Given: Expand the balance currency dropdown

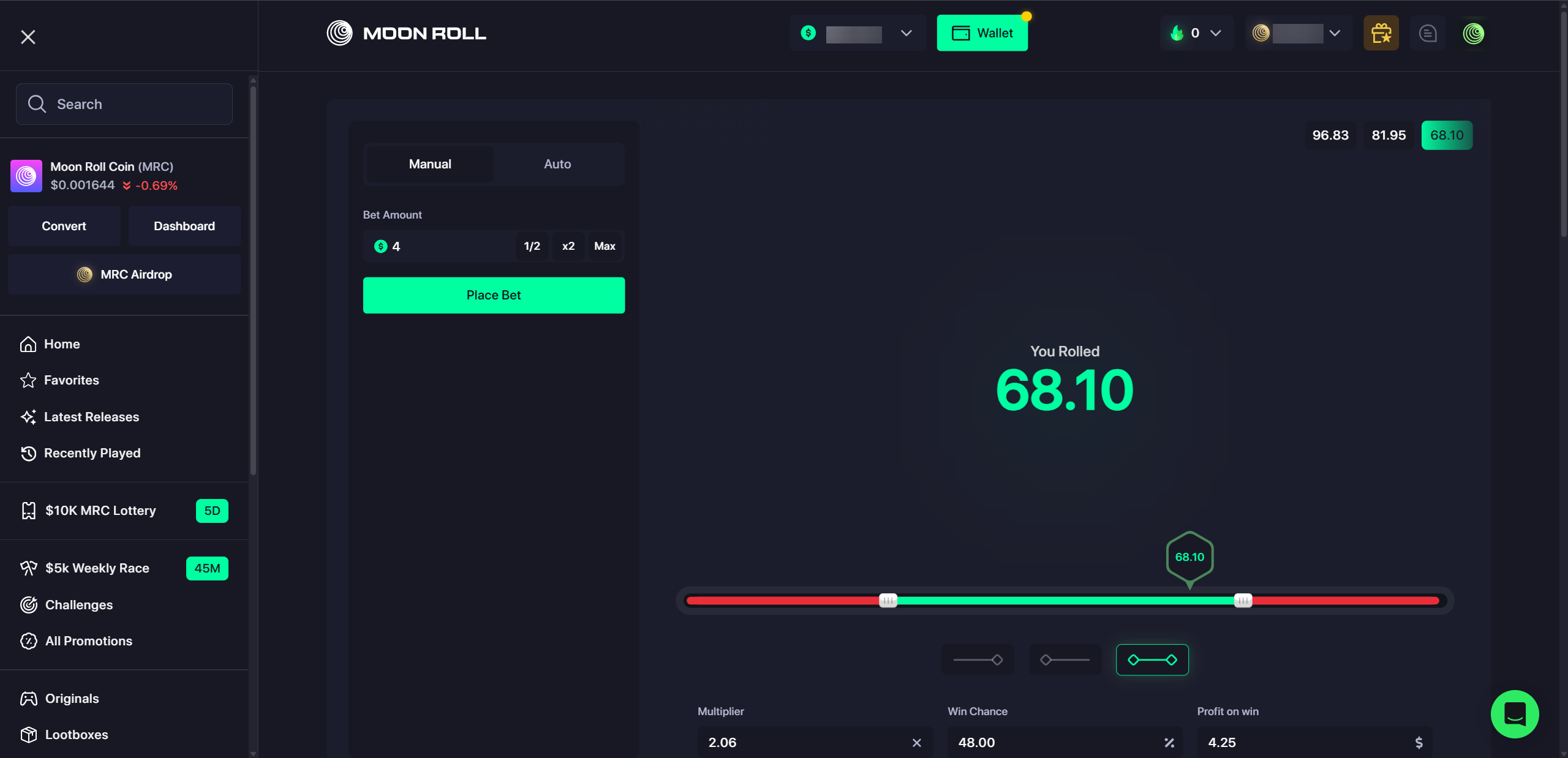Looking at the screenshot, I should (907, 33).
